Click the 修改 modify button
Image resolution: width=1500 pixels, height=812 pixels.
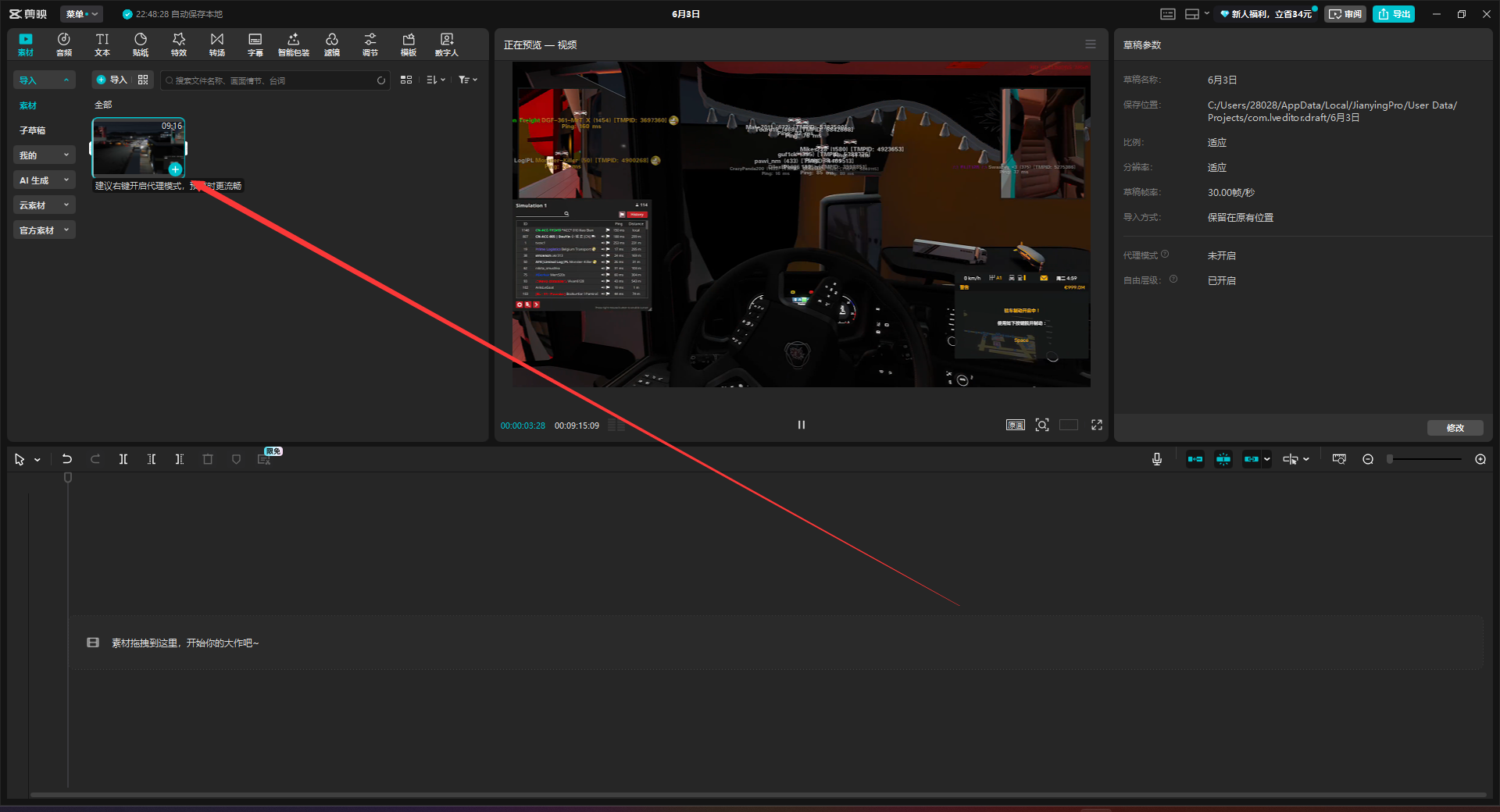point(1455,428)
